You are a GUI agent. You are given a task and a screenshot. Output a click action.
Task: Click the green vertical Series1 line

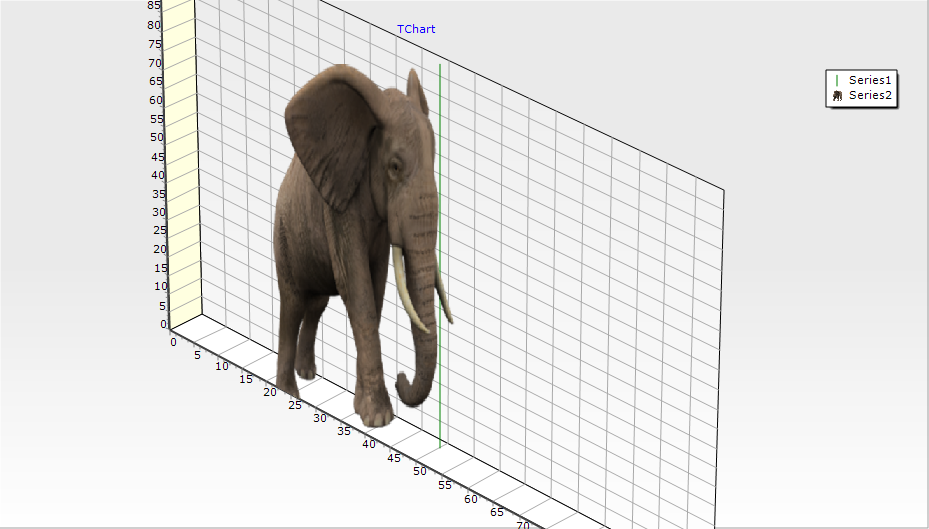(x=440, y=256)
